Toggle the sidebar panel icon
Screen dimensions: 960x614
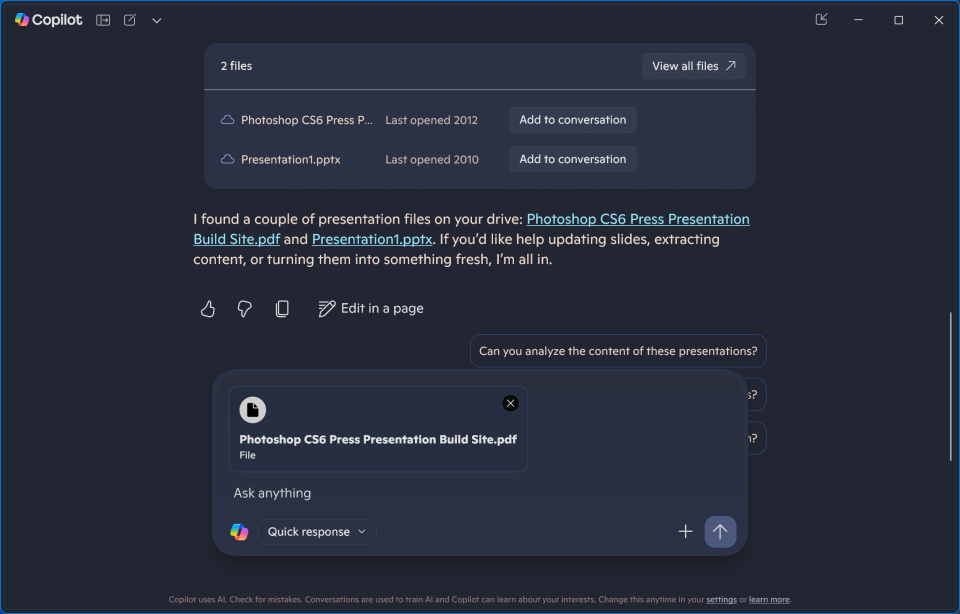(x=103, y=20)
